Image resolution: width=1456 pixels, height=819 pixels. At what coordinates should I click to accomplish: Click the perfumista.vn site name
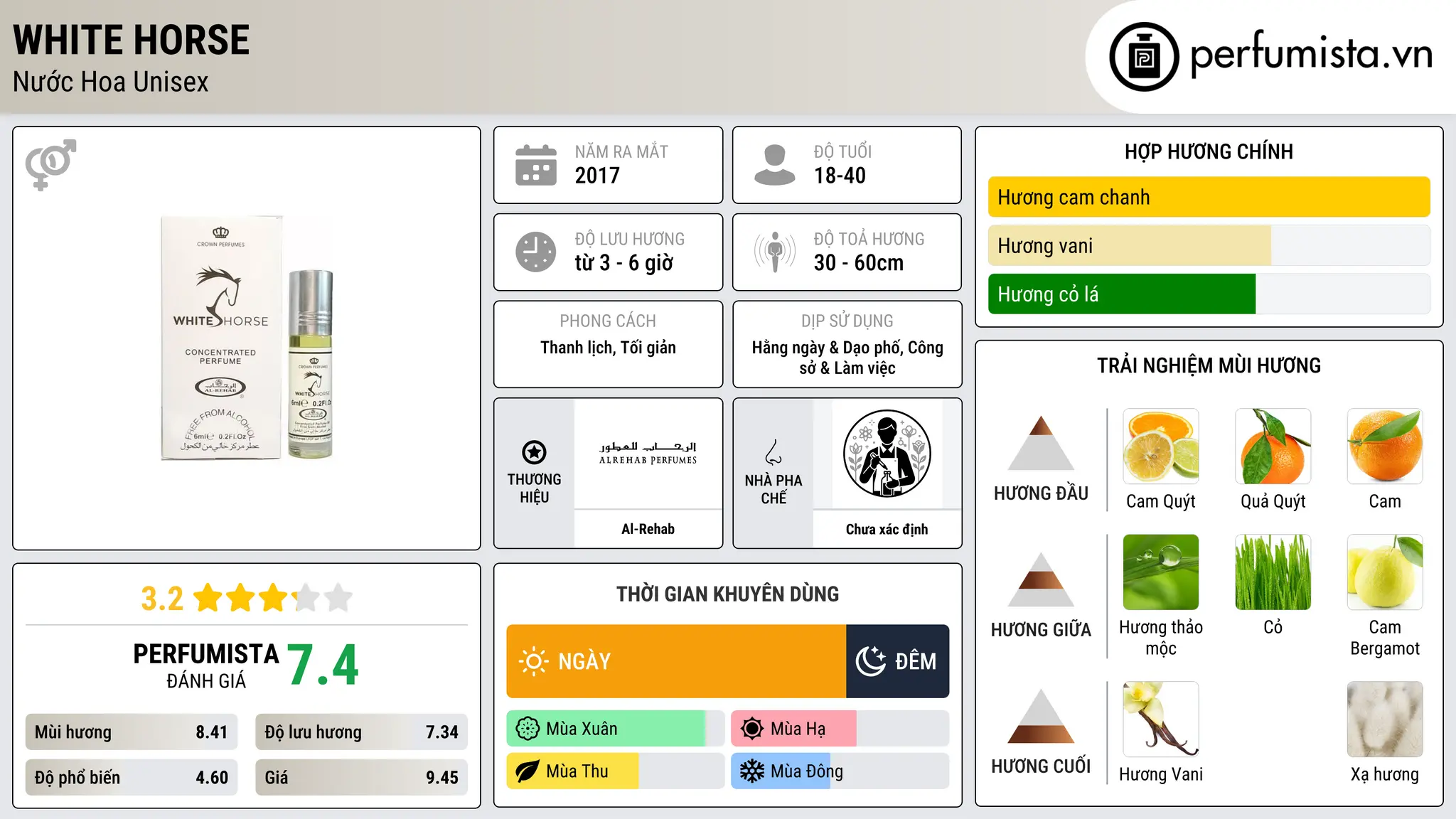coord(1312,54)
